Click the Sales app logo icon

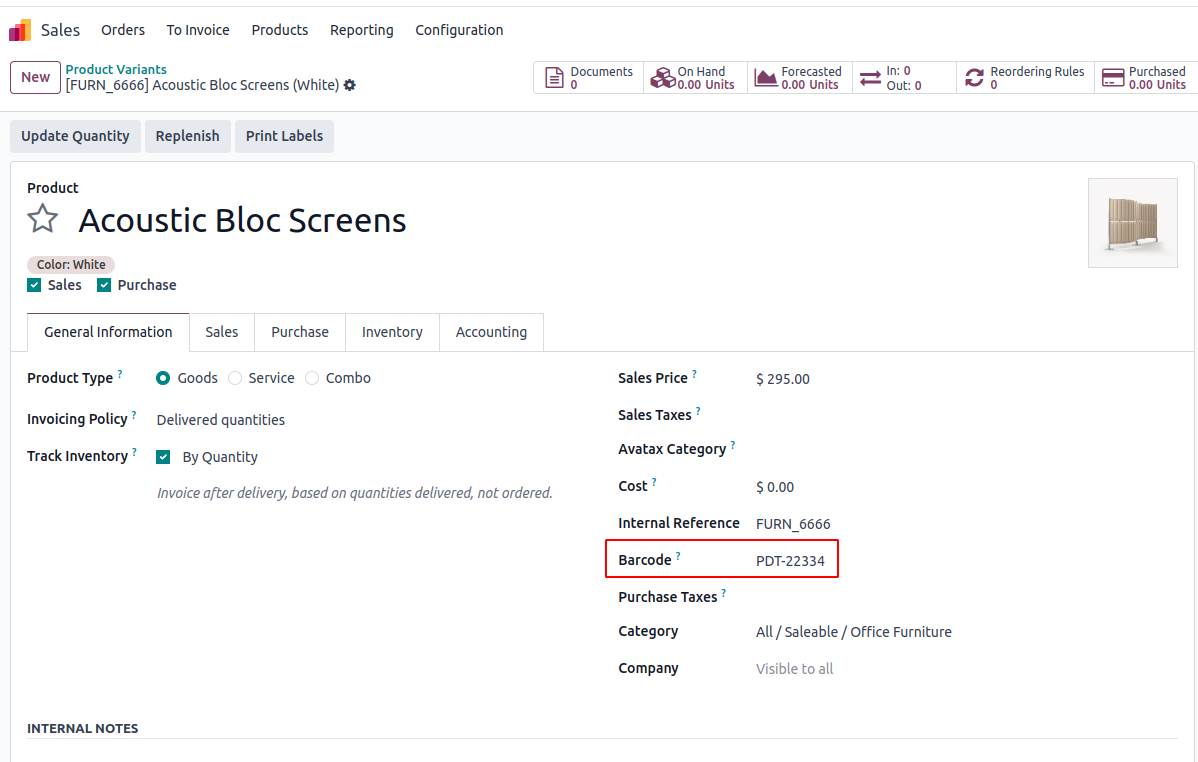coord(19,30)
